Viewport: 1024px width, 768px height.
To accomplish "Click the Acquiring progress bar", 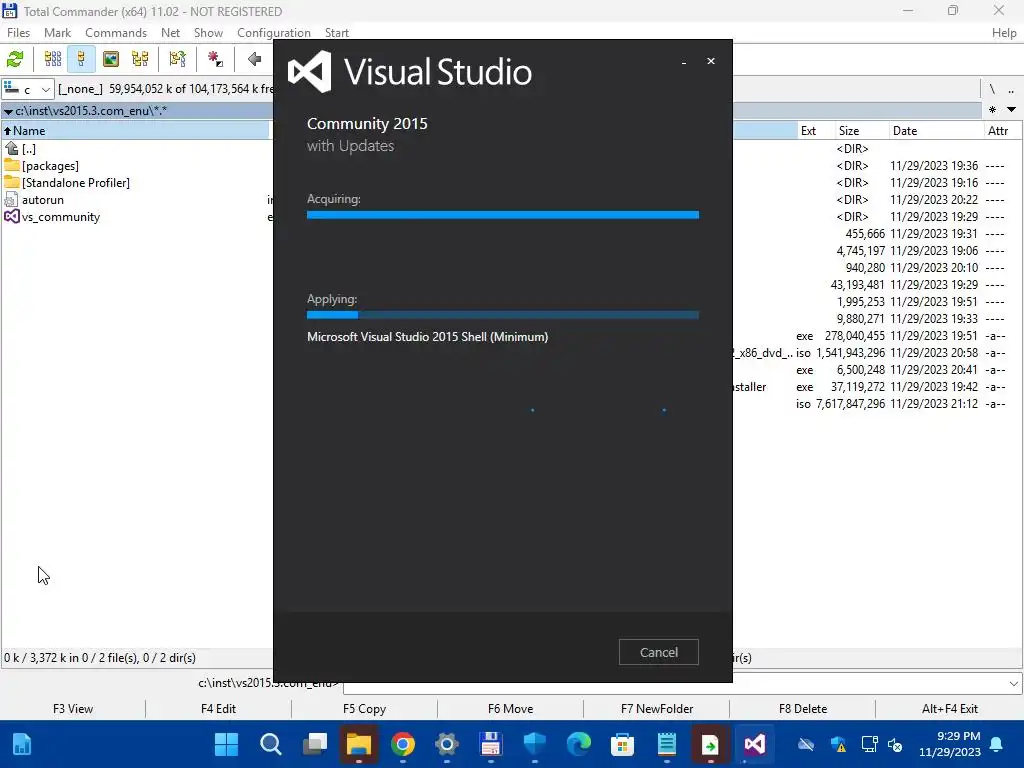I will click(503, 215).
